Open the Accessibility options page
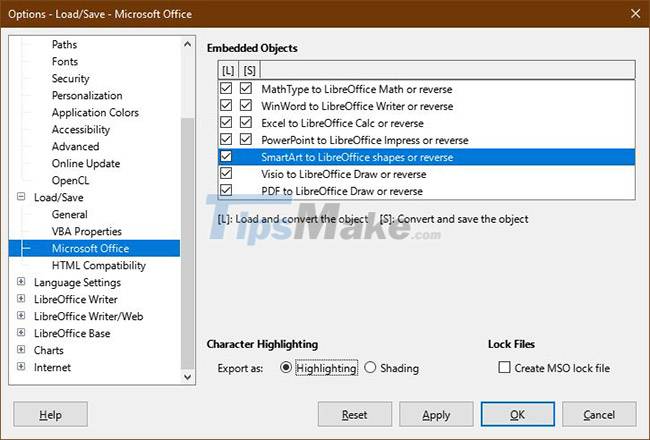Screen dimensions: 650x440 tap(81, 129)
